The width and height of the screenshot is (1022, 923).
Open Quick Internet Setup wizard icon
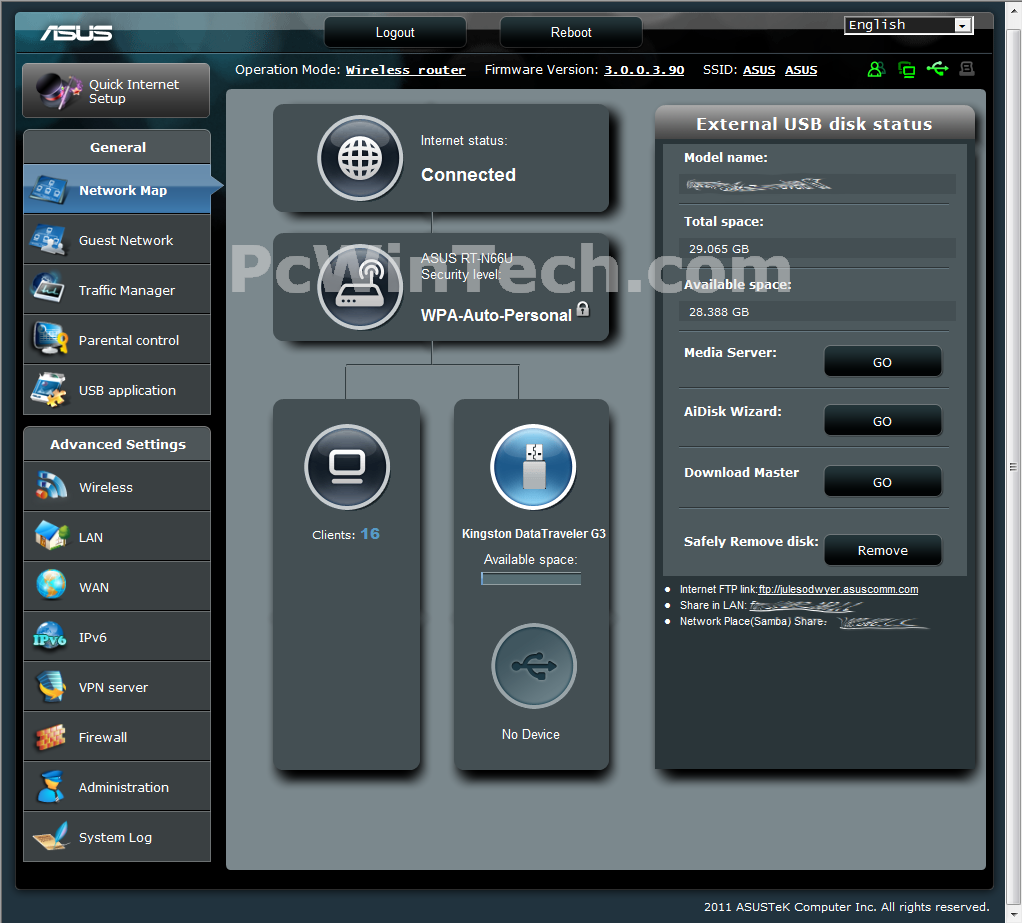click(x=57, y=91)
